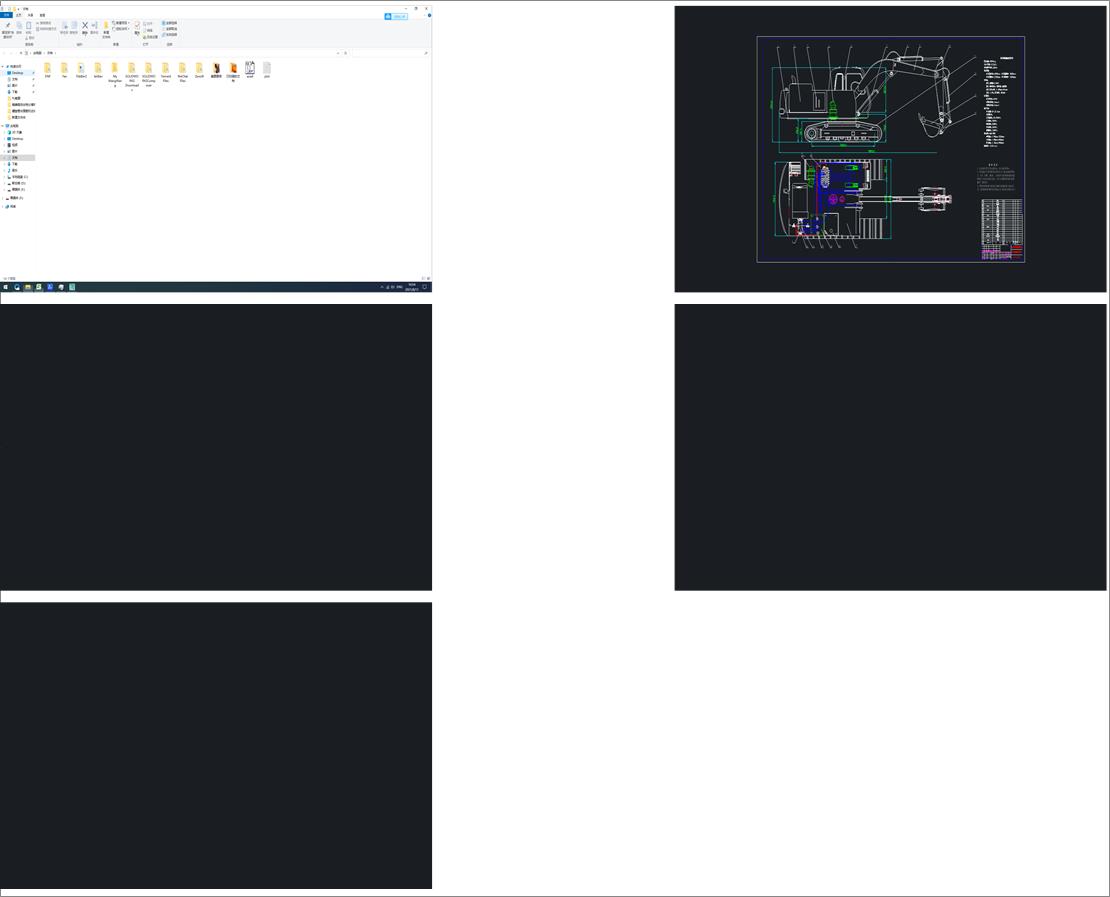Select the My WangWang folder
1110x897 pixels.
click(115, 75)
